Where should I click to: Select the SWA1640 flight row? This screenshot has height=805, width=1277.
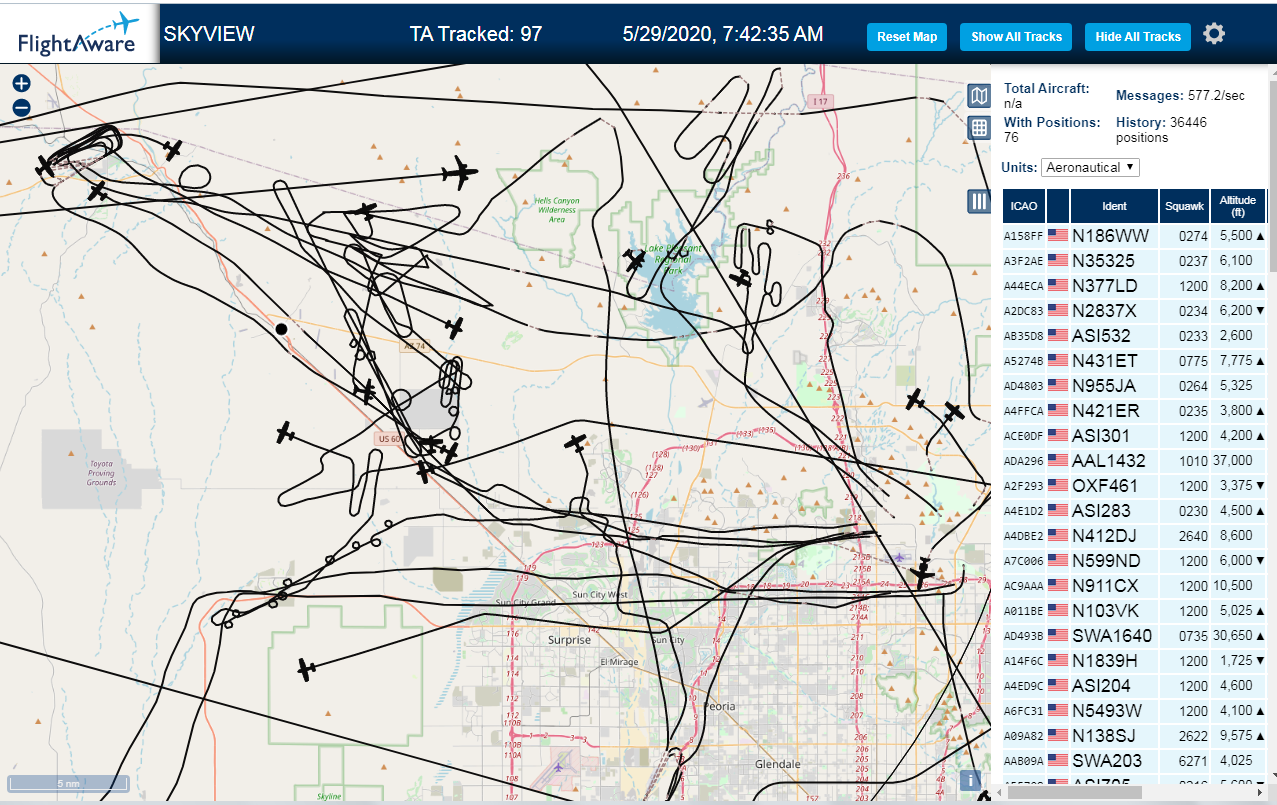coord(1135,636)
